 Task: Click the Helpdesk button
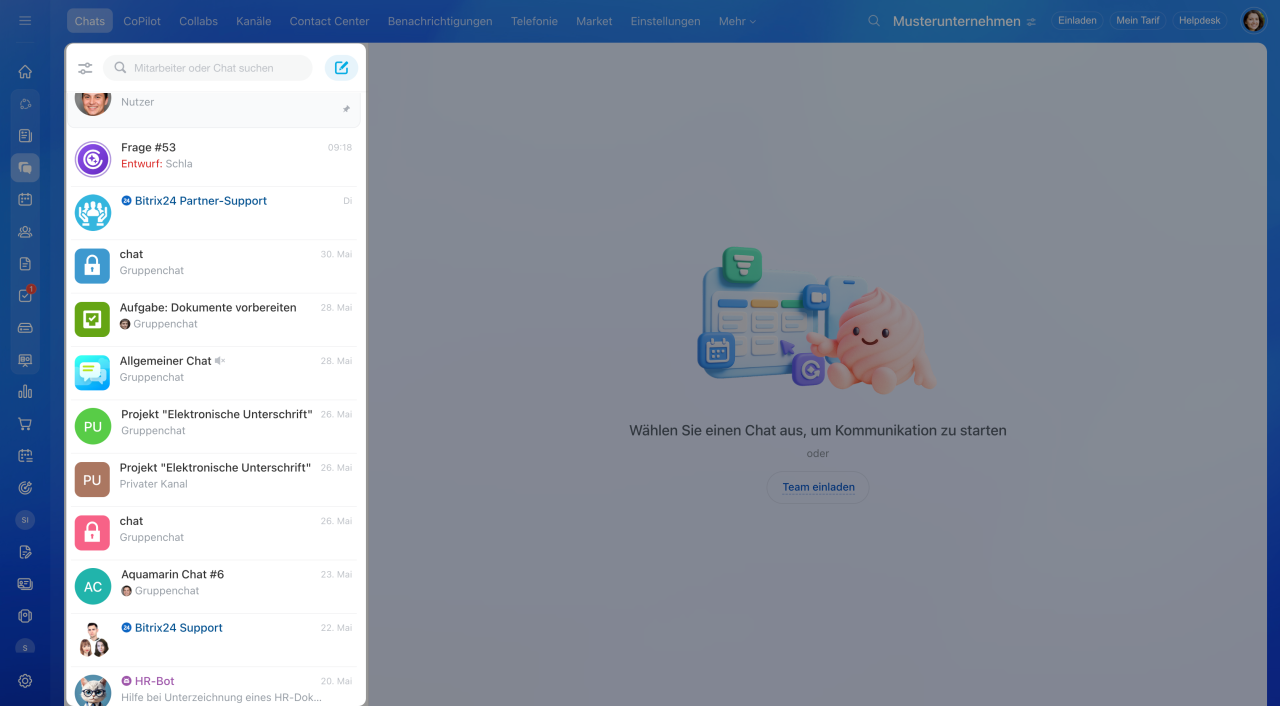pos(1199,21)
